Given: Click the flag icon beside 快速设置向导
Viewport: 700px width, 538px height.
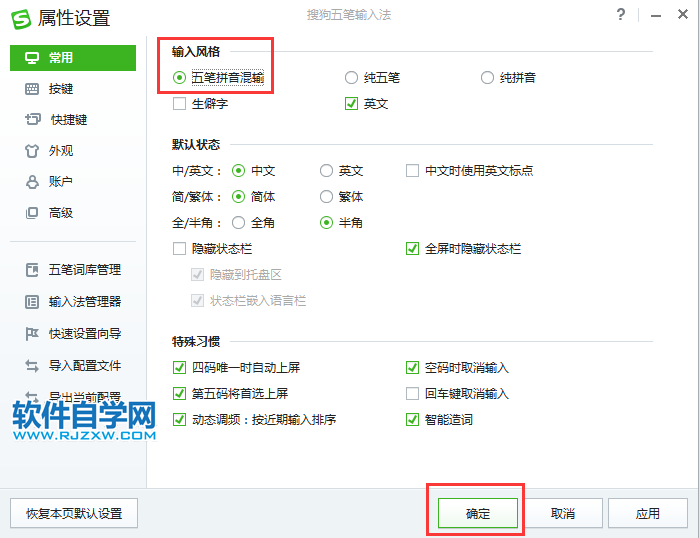Looking at the screenshot, I should [x=32, y=334].
